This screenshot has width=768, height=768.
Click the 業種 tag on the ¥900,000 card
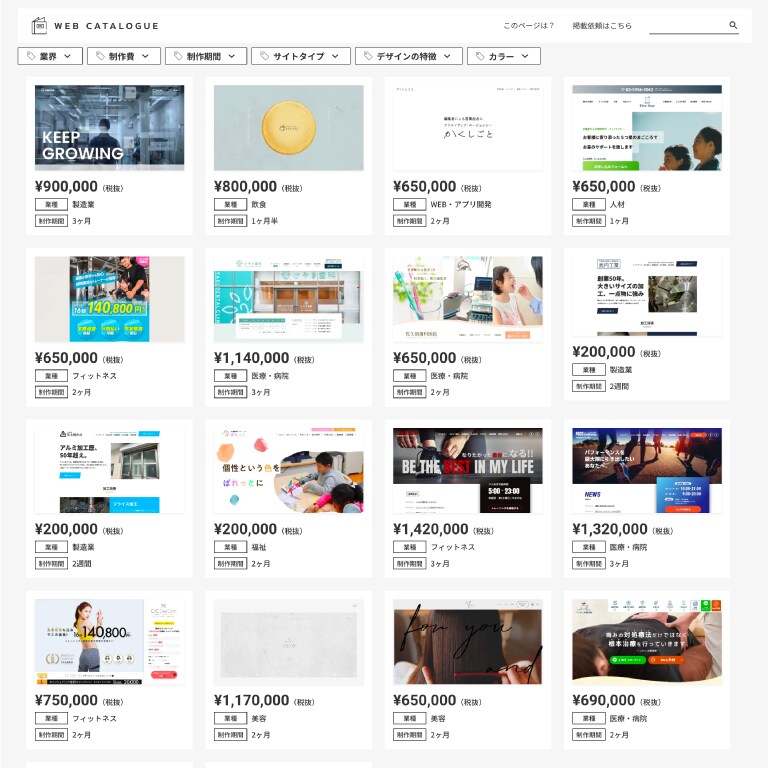click(x=51, y=205)
